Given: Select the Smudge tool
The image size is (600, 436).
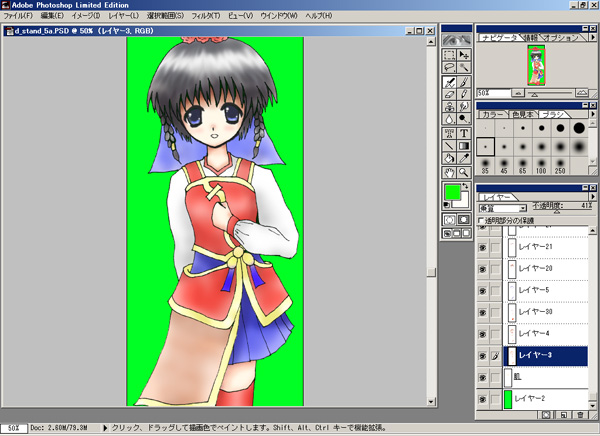Looking at the screenshot, I should (x=464, y=106).
